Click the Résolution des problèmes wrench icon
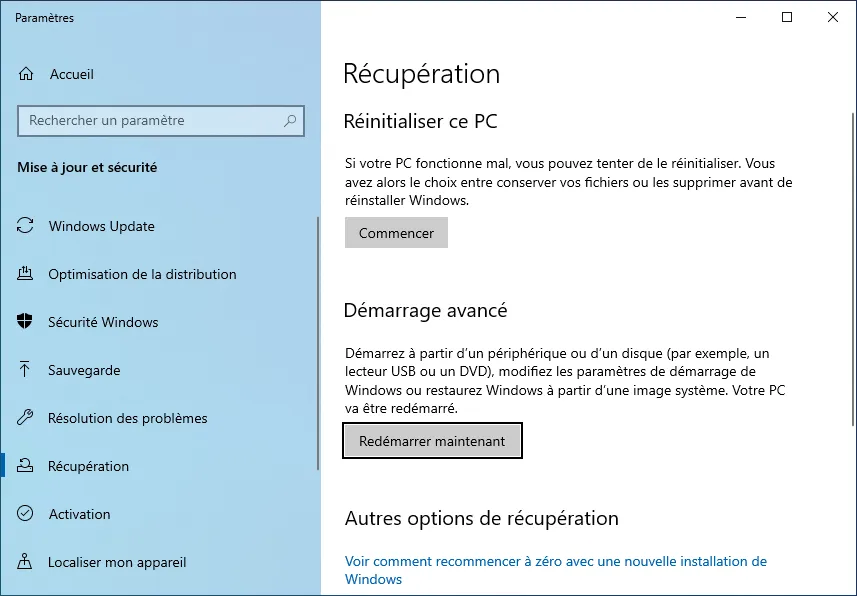Viewport: 857px width, 596px height. [x=26, y=418]
